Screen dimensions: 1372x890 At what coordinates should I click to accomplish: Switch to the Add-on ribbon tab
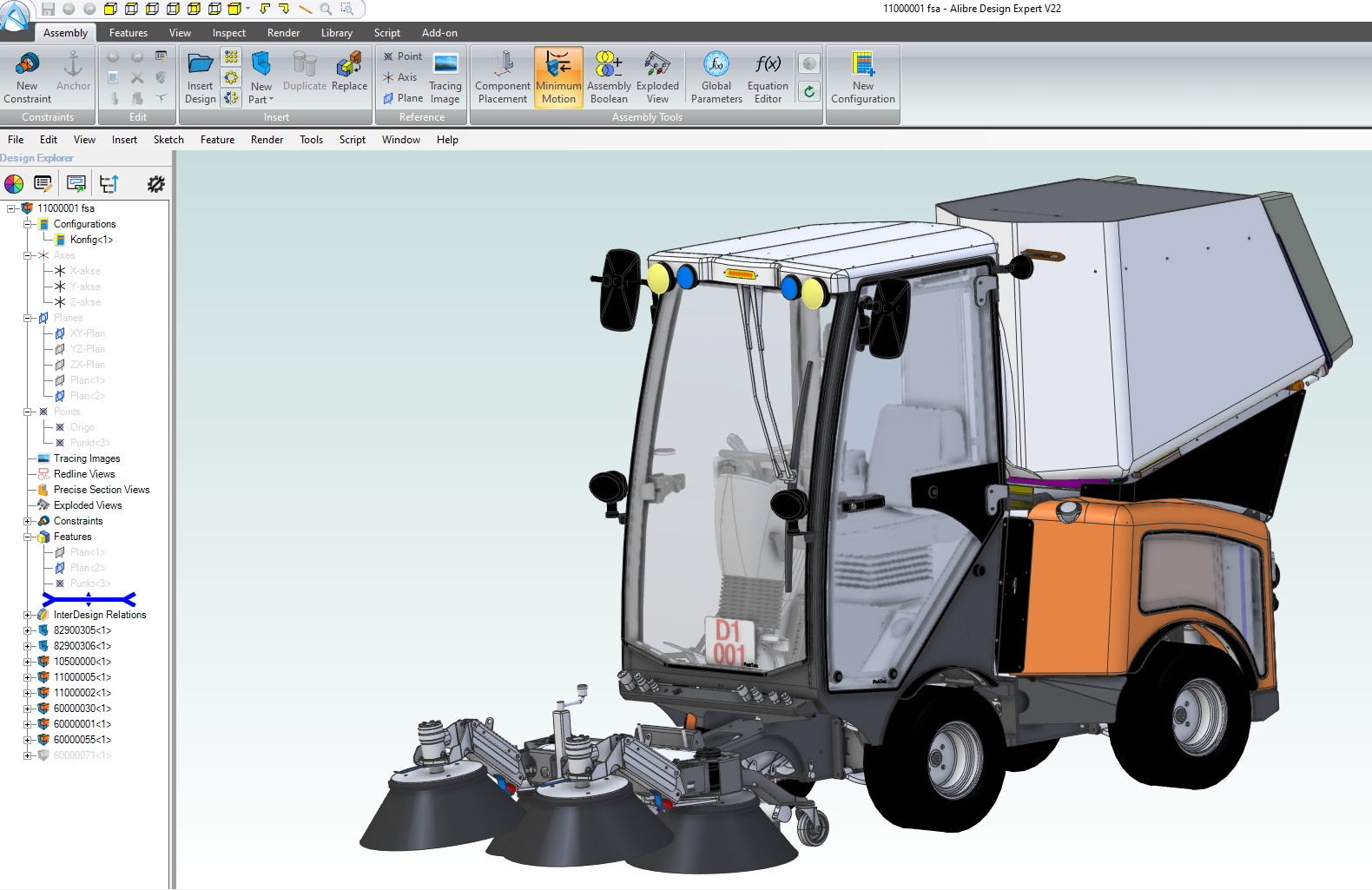(x=439, y=33)
